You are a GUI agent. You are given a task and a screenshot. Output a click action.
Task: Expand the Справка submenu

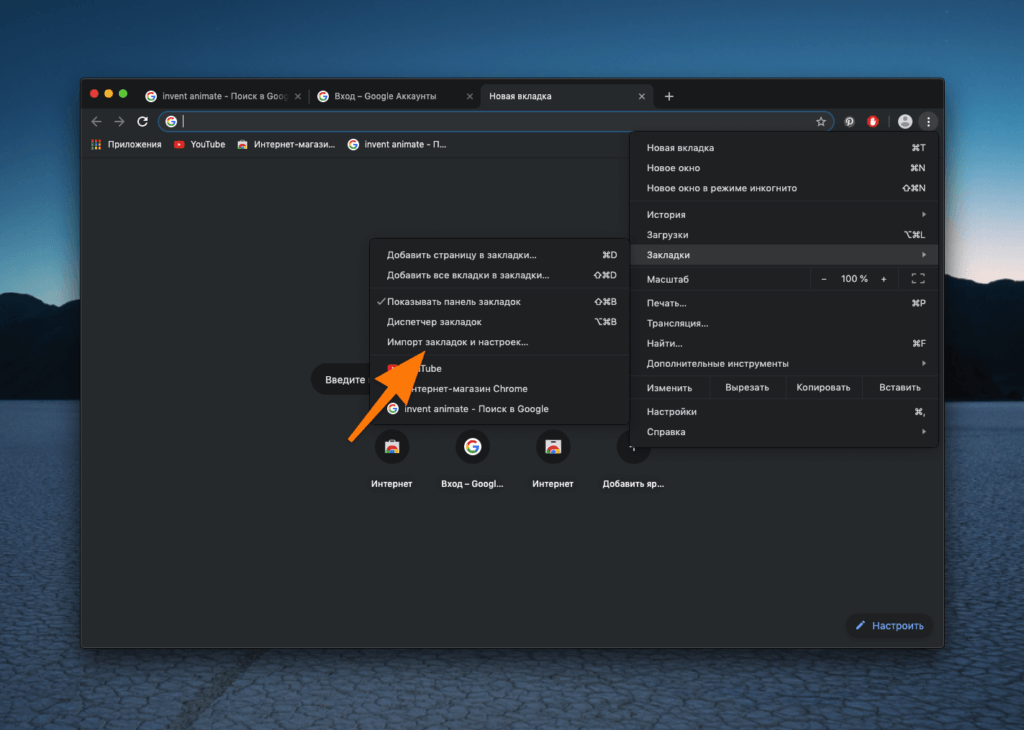(784, 432)
